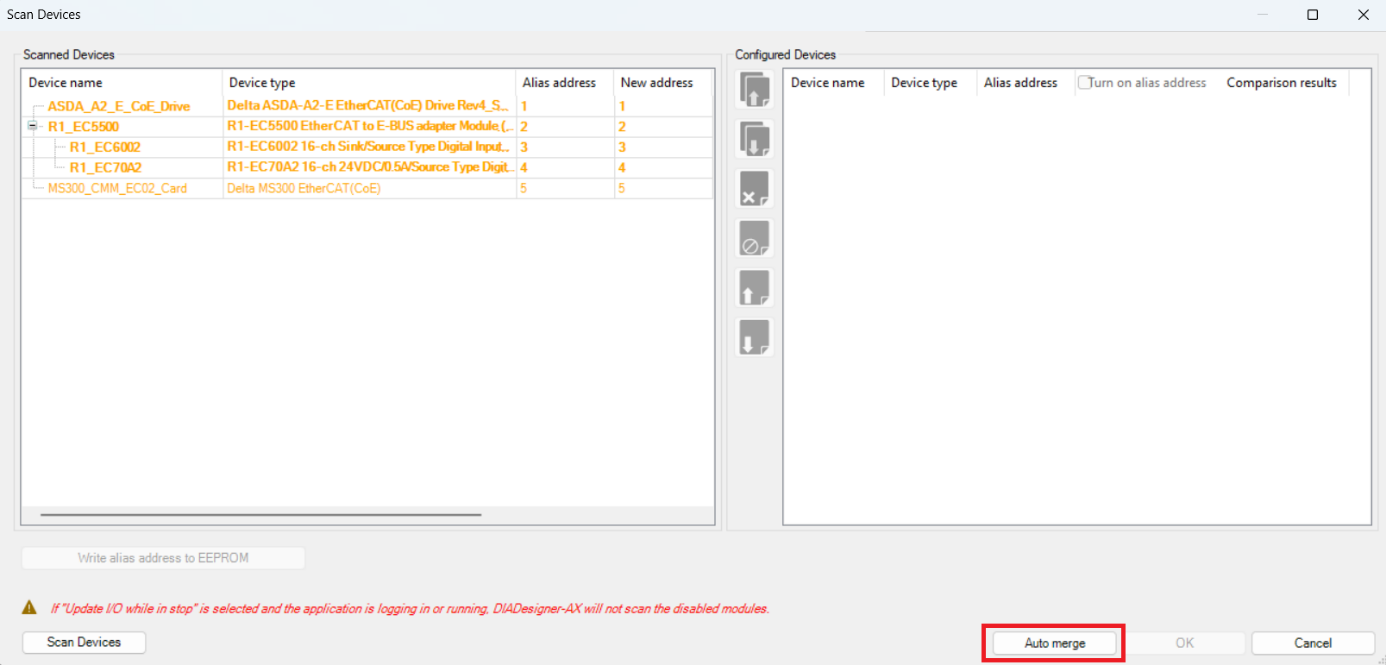Select the MS300_CMM_EC02_Card device
This screenshot has height=665, width=1386.
point(117,188)
